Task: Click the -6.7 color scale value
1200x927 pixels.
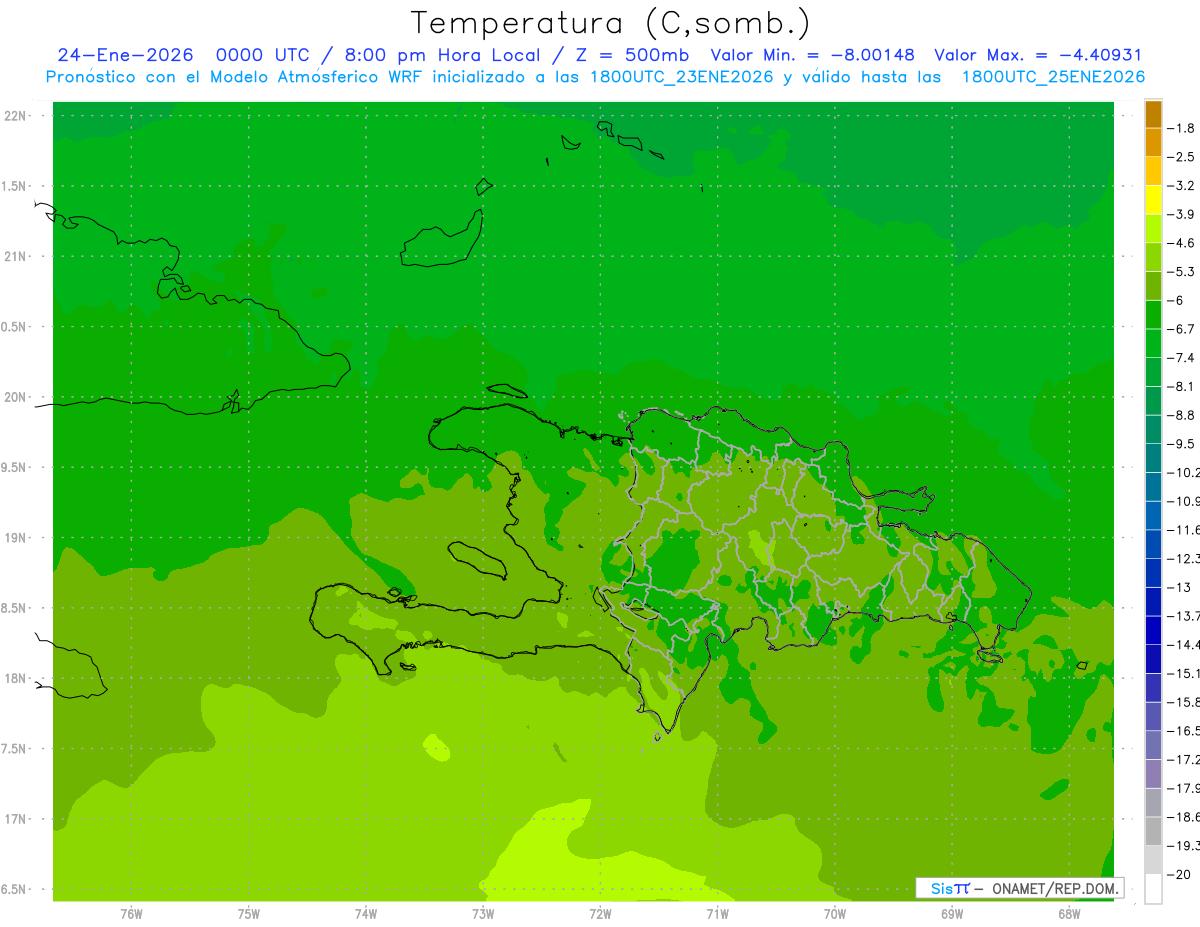Action: 1180,329
